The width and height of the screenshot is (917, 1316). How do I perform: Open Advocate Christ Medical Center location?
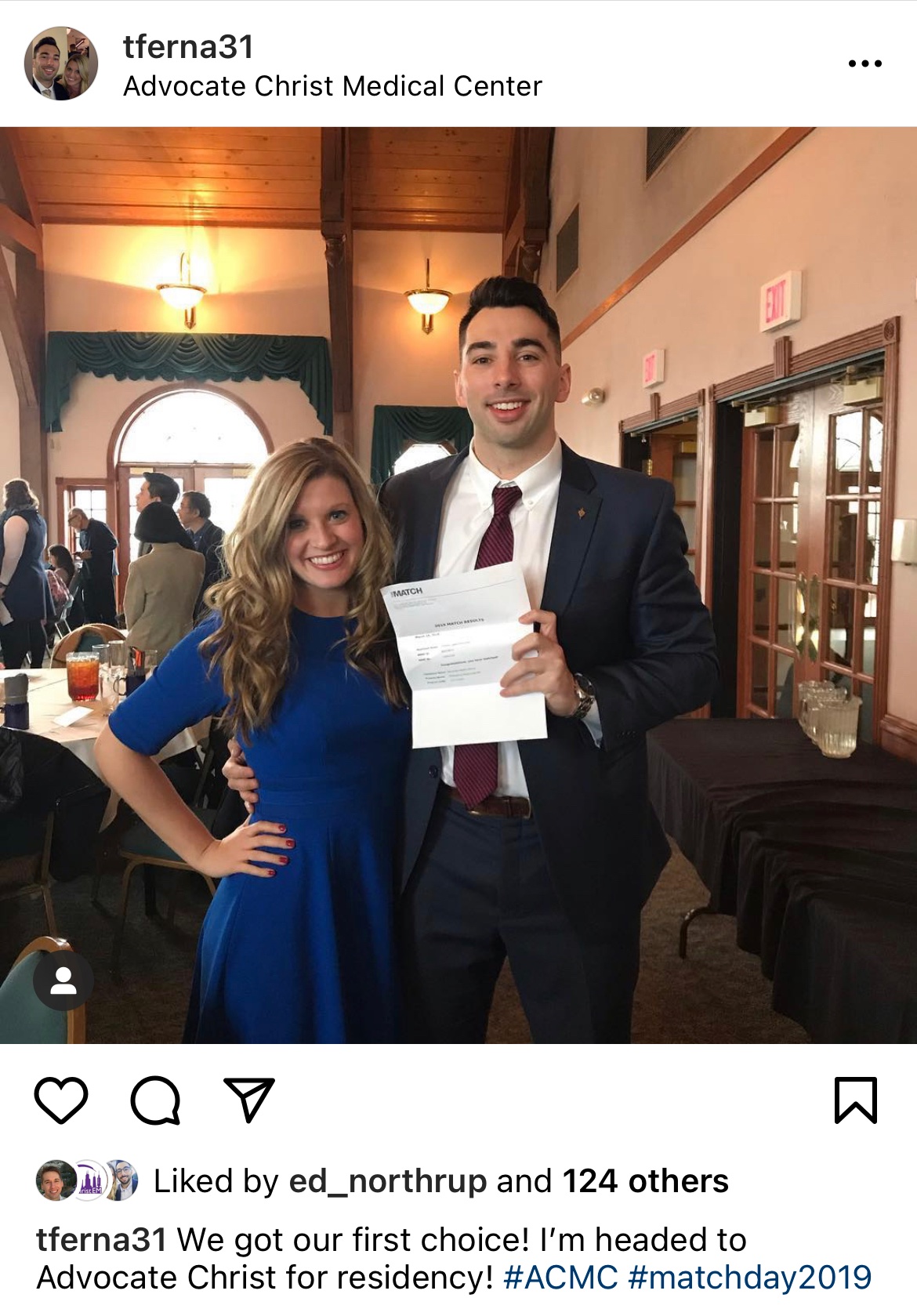[x=332, y=85]
